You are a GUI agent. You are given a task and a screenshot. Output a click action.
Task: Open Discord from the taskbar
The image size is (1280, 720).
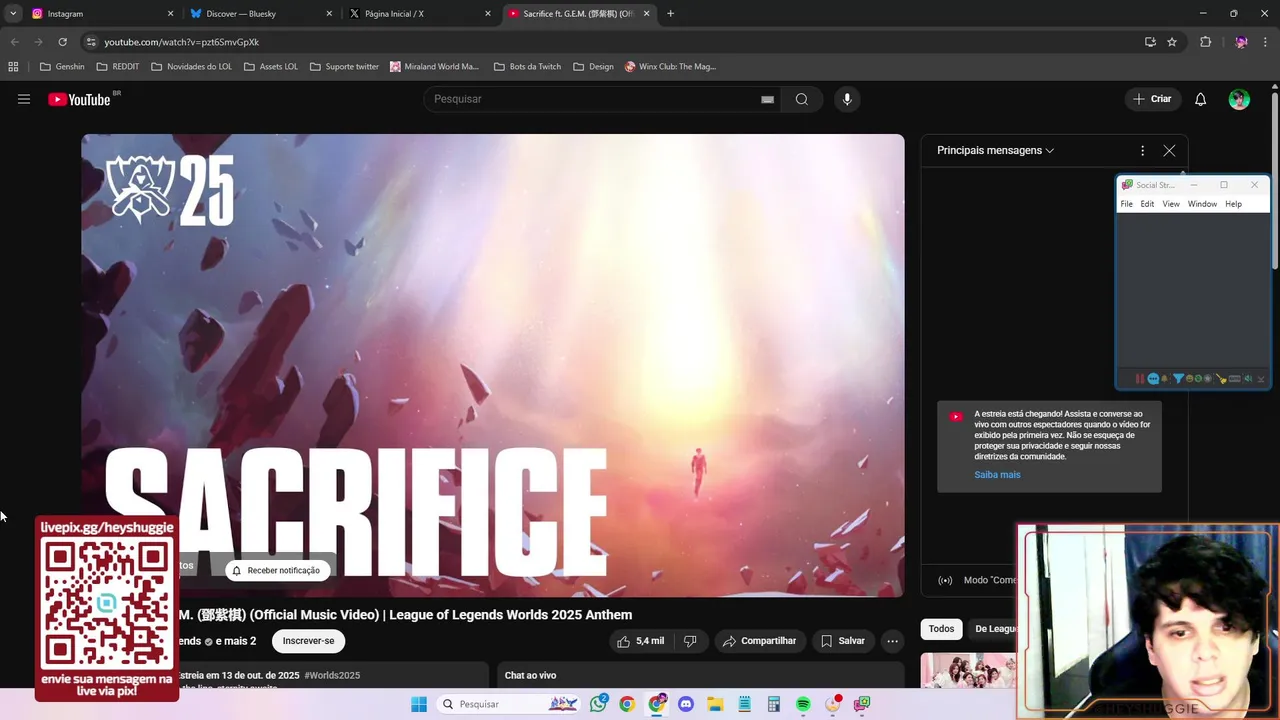pyautogui.click(x=685, y=704)
